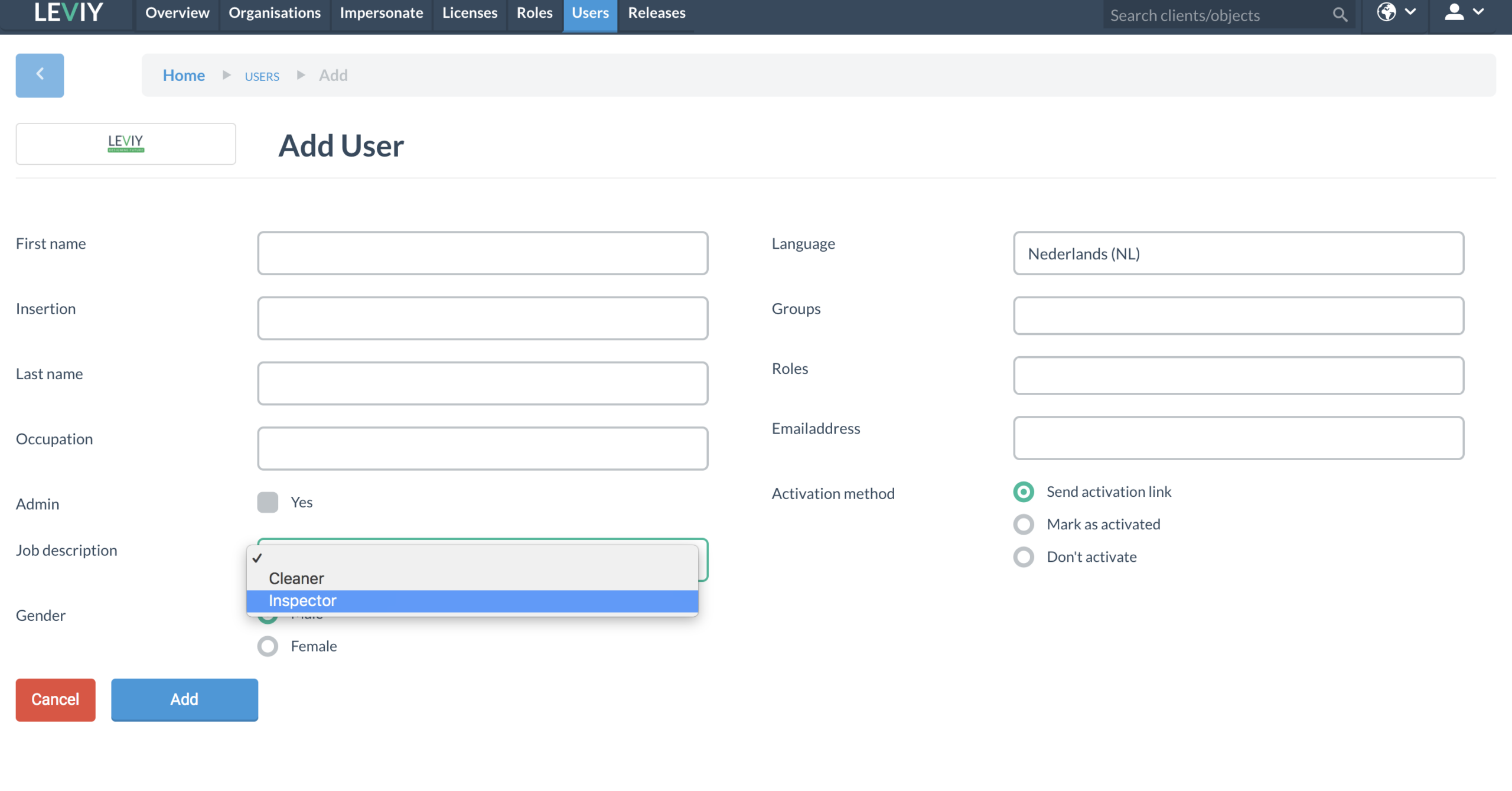Click the blue back arrow button
Viewport: 1512px width, 791px height.
pos(40,75)
